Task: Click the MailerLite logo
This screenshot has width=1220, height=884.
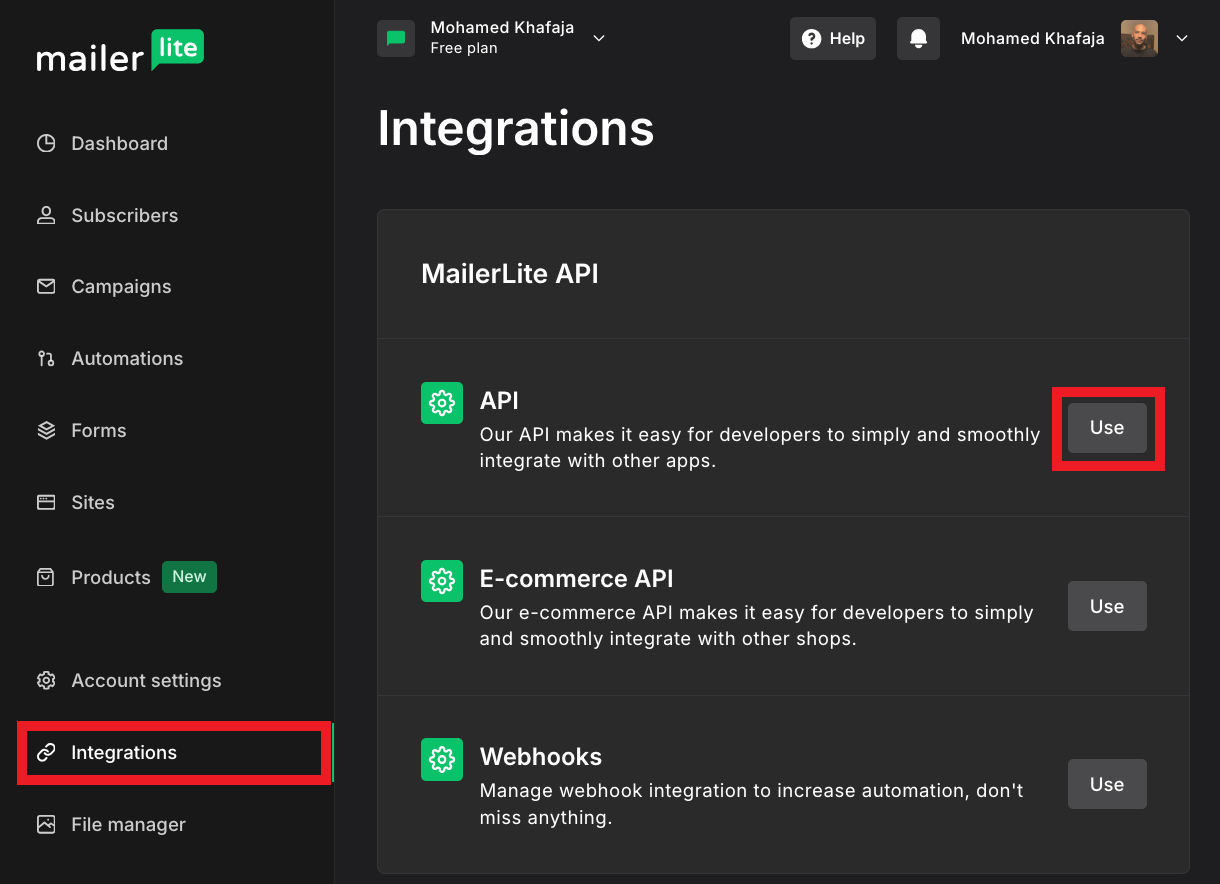Action: point(120,51)
